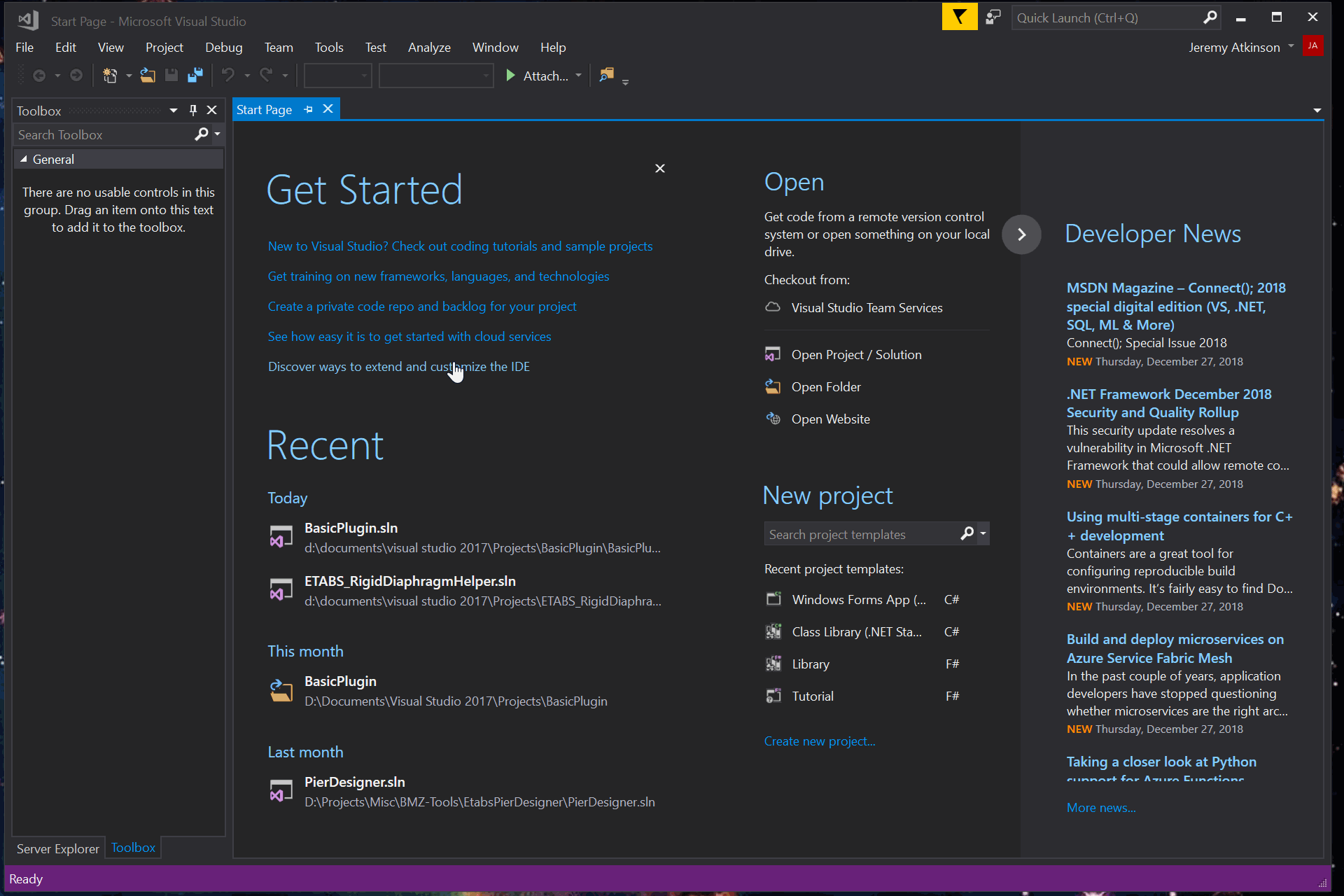Screen dimensions: 1344x896
Task: Click the Undo toolbar icon
Action: click(x=228, y=76)
